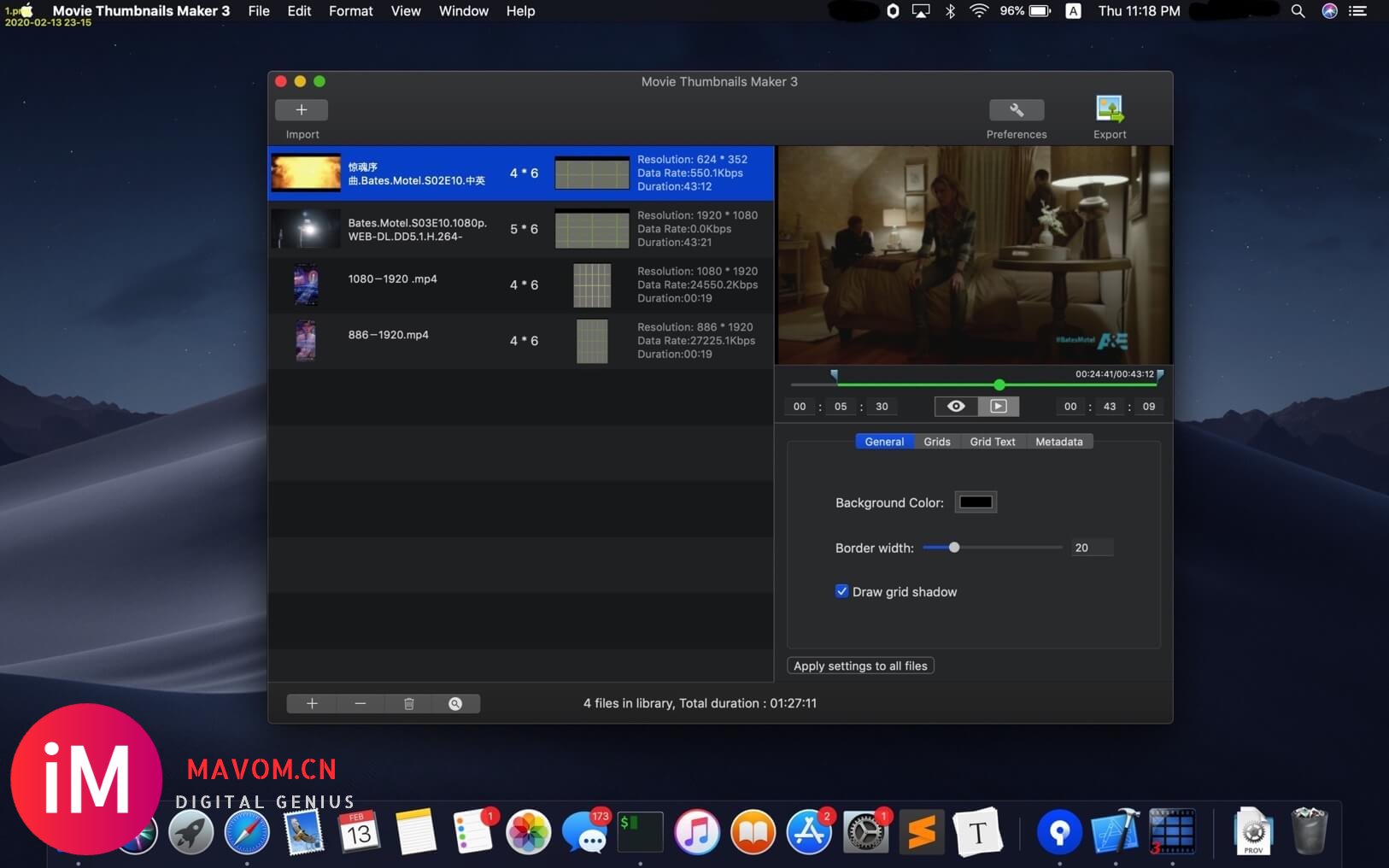The width and height of the screenshot is (1389, 868).
Task: Open the Grid Text tab
Action: (993, 442)
